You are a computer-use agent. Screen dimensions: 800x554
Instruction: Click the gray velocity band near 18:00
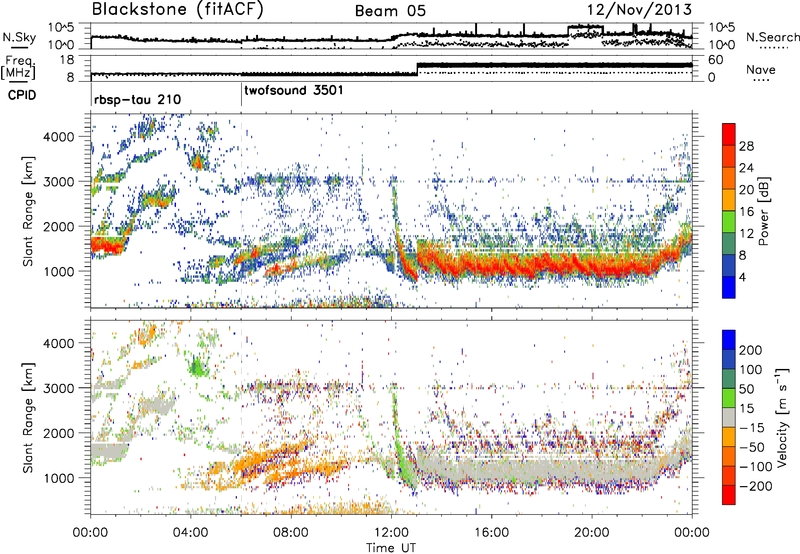click(x=542, y=467)
